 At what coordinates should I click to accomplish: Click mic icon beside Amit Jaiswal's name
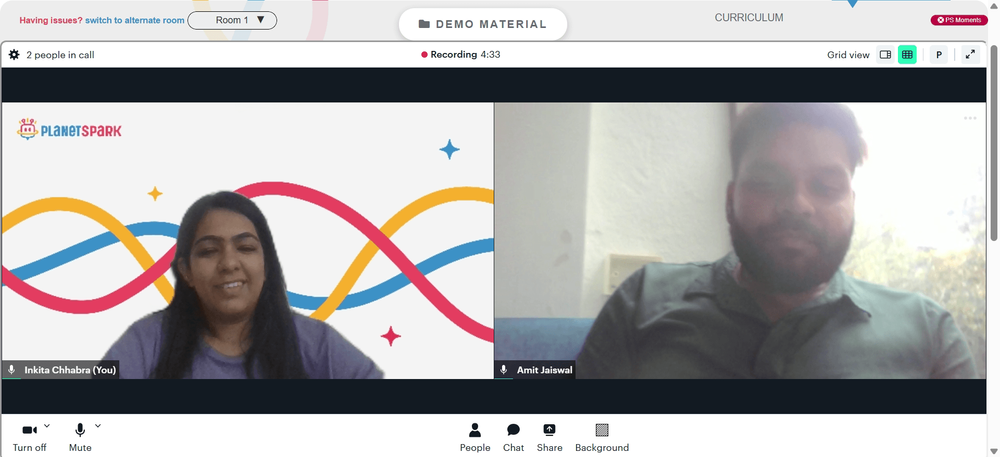tap(504, 370)
